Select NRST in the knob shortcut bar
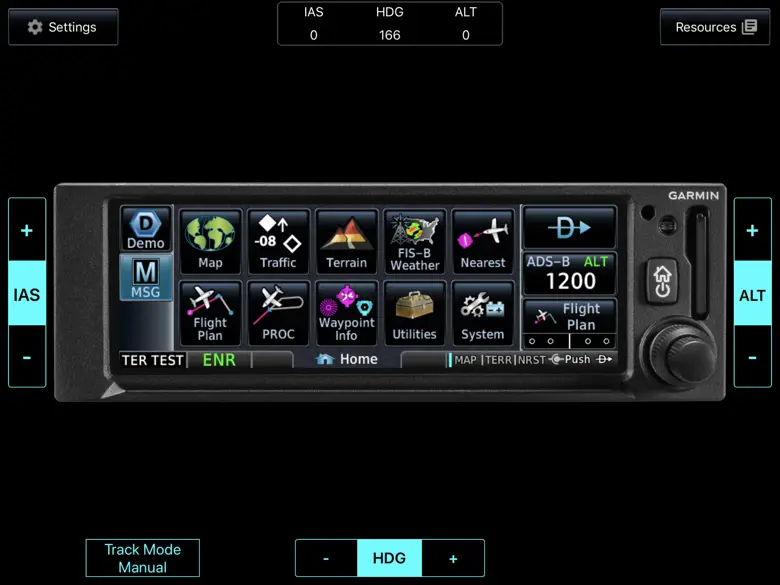Screen dimensions: 780x585 (532, 360)
